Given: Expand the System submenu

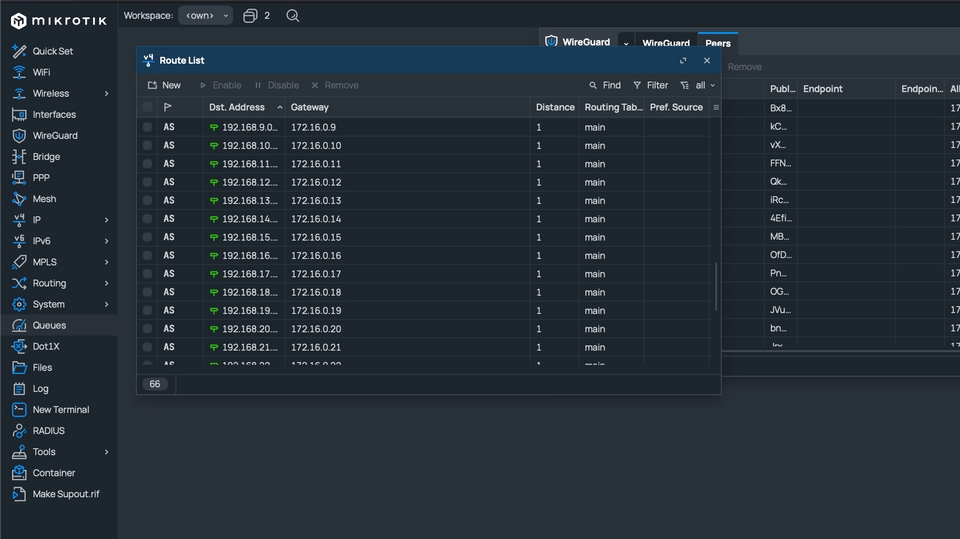Looking at the screenshot, I should [107, 304].
